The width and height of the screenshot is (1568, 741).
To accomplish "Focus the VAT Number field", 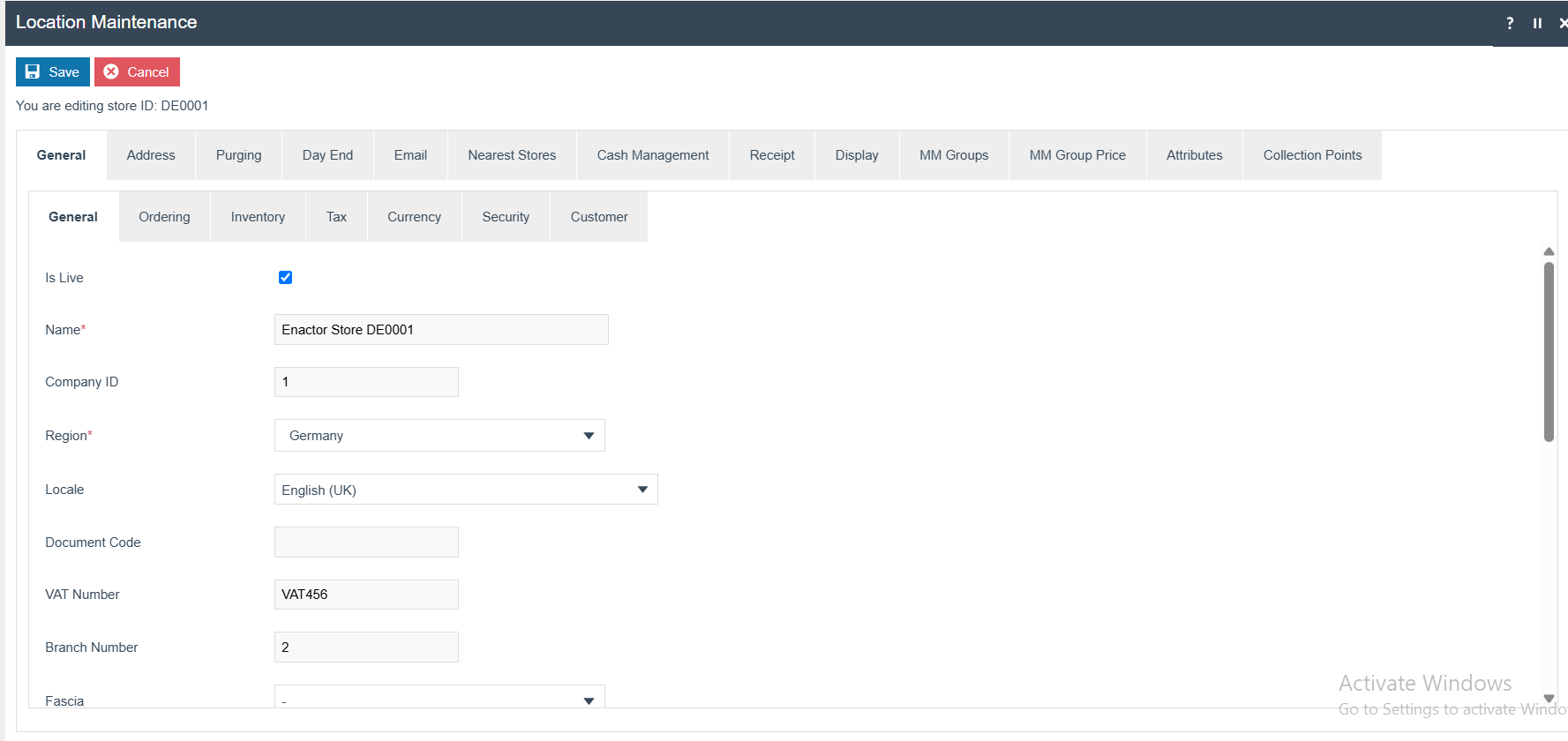I will [x=366, y=595].
